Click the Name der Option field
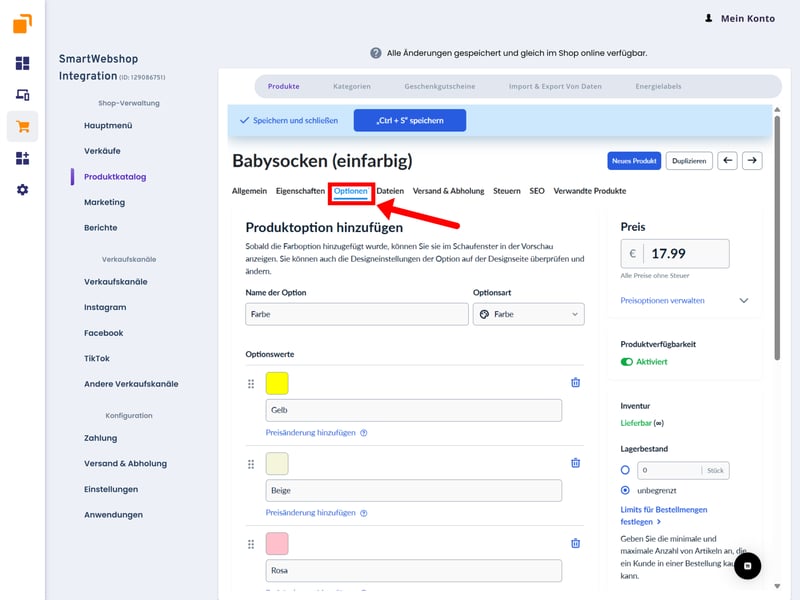The height and width of the screenshot is (600, 800). pos(357,314)
